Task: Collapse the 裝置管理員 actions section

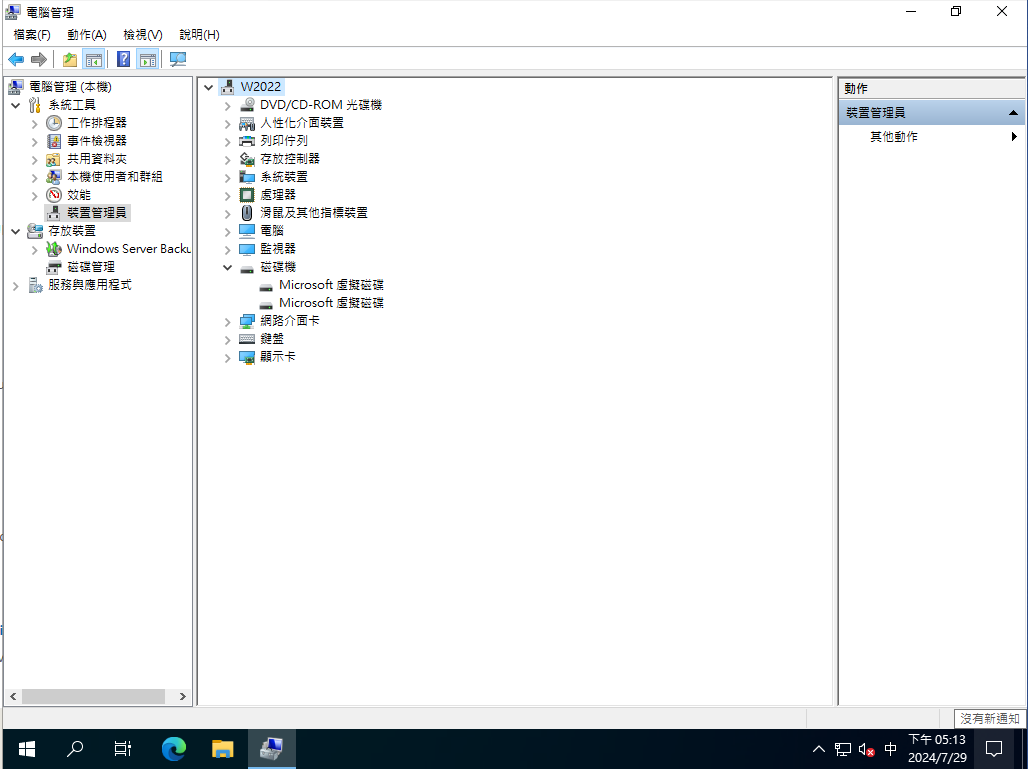Action: [x=1013, y=113]
